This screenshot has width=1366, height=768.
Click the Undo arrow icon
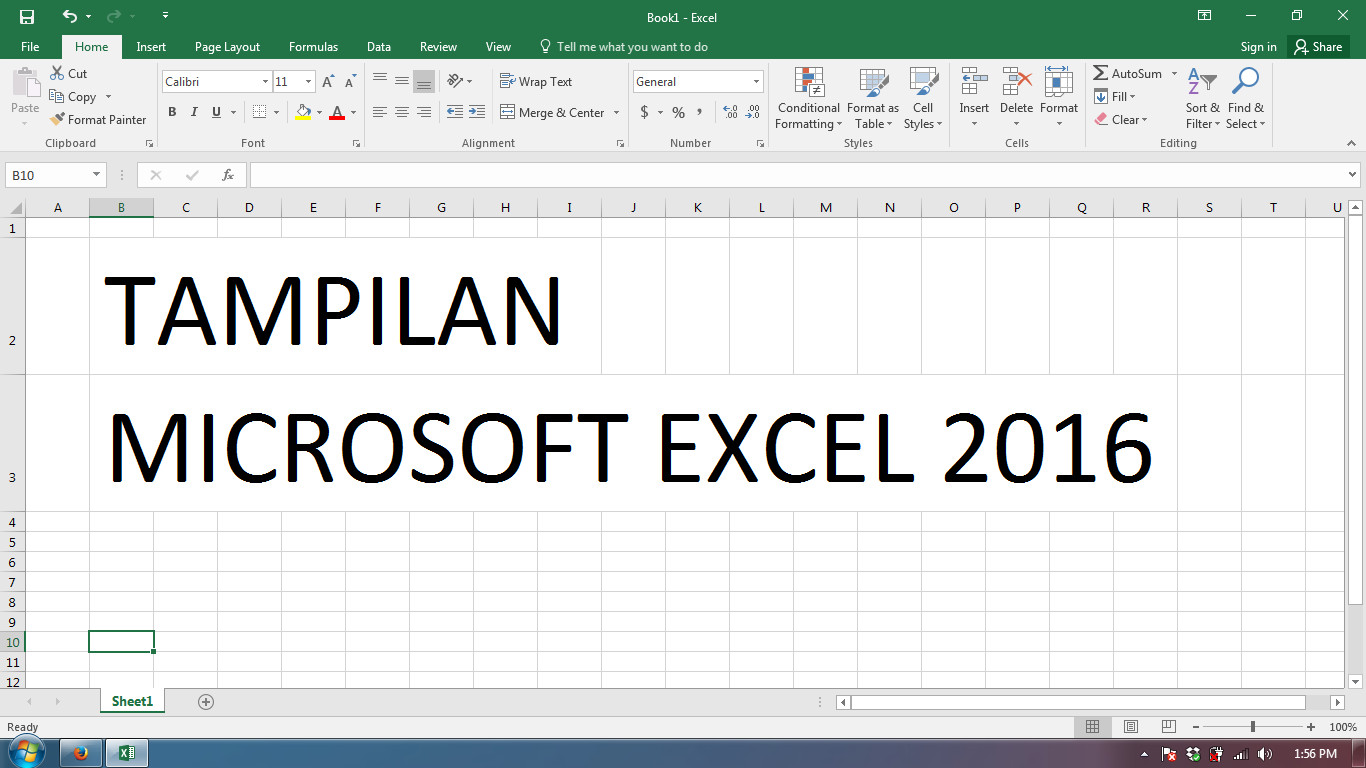tap(69, 17)
